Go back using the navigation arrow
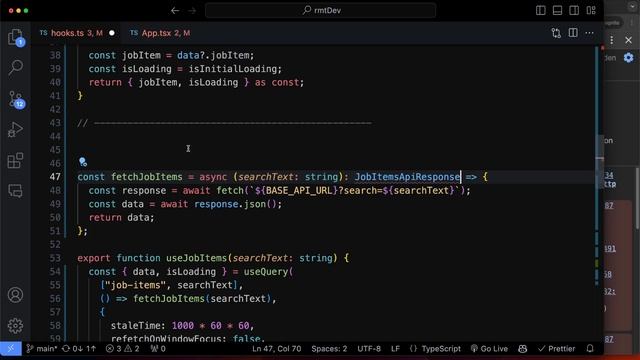640x360 pixels. 175,11
